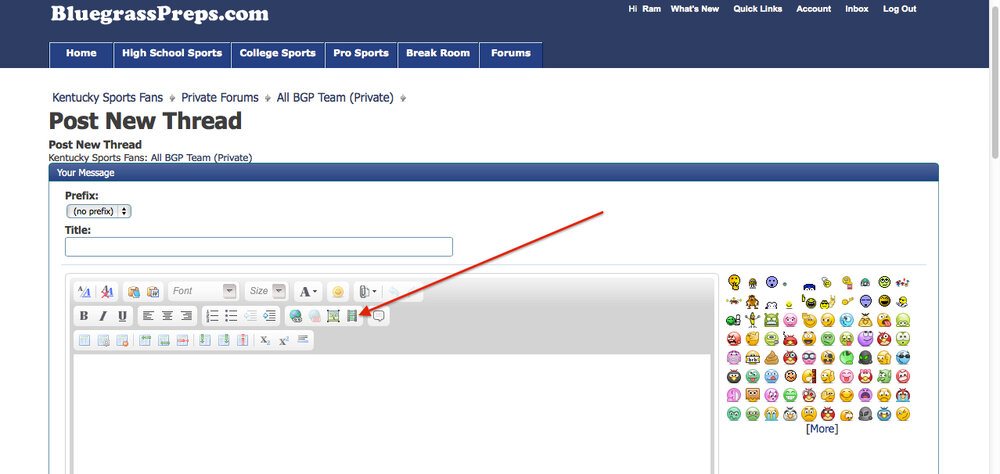Open the High School Sports tab
Screen dimensions: 1000x474
coord(172,54)
